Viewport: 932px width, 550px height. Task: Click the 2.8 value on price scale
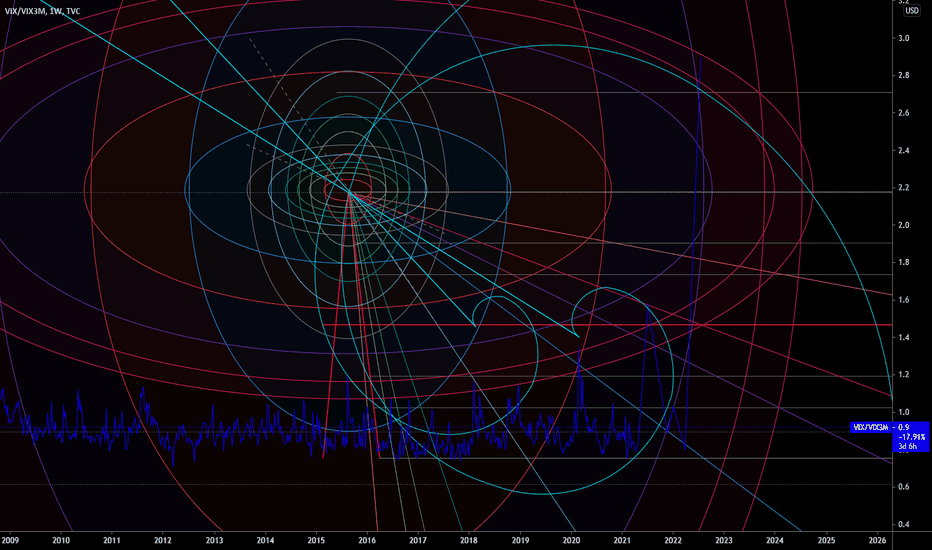tap(904, 76)
